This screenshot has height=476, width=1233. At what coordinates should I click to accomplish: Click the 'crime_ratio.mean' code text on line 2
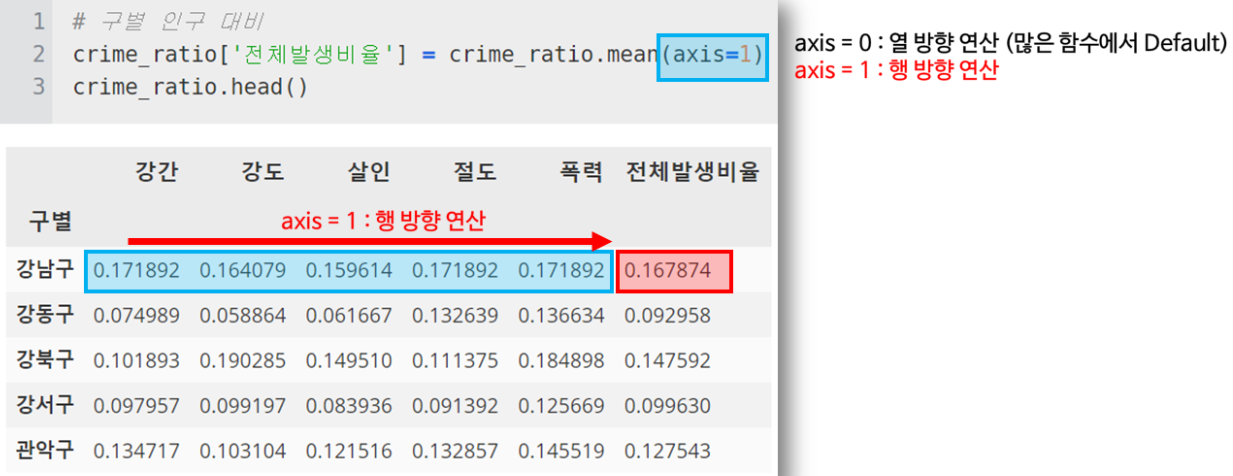coord(553,54)
